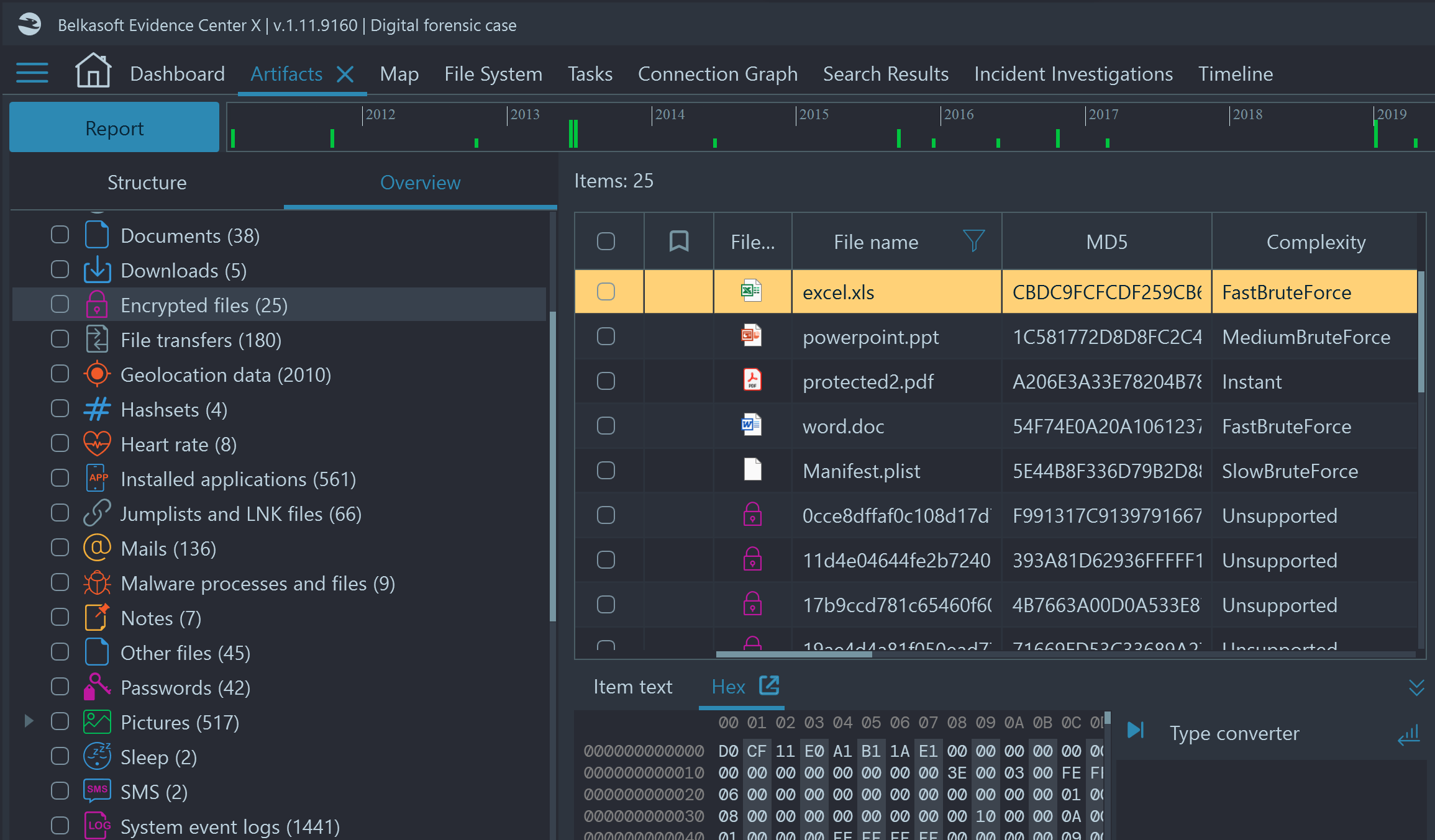Click the Documents category icon
Screen dimensions: 1435x840
coord(97,235)
